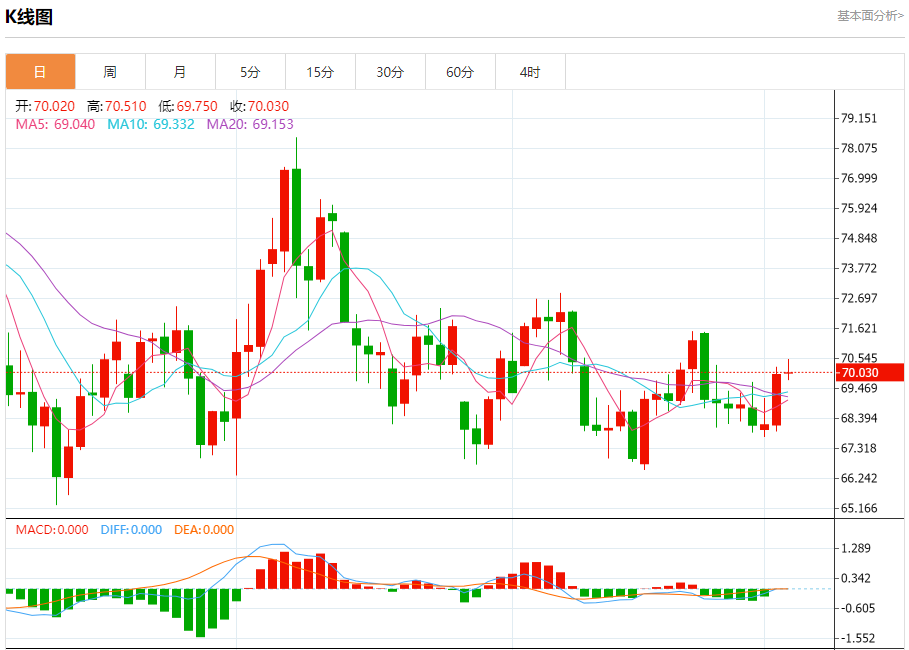Click the 收:70.030 closing price readout
The width and height of the screenshot is (909, 650).
pos(259,106)
